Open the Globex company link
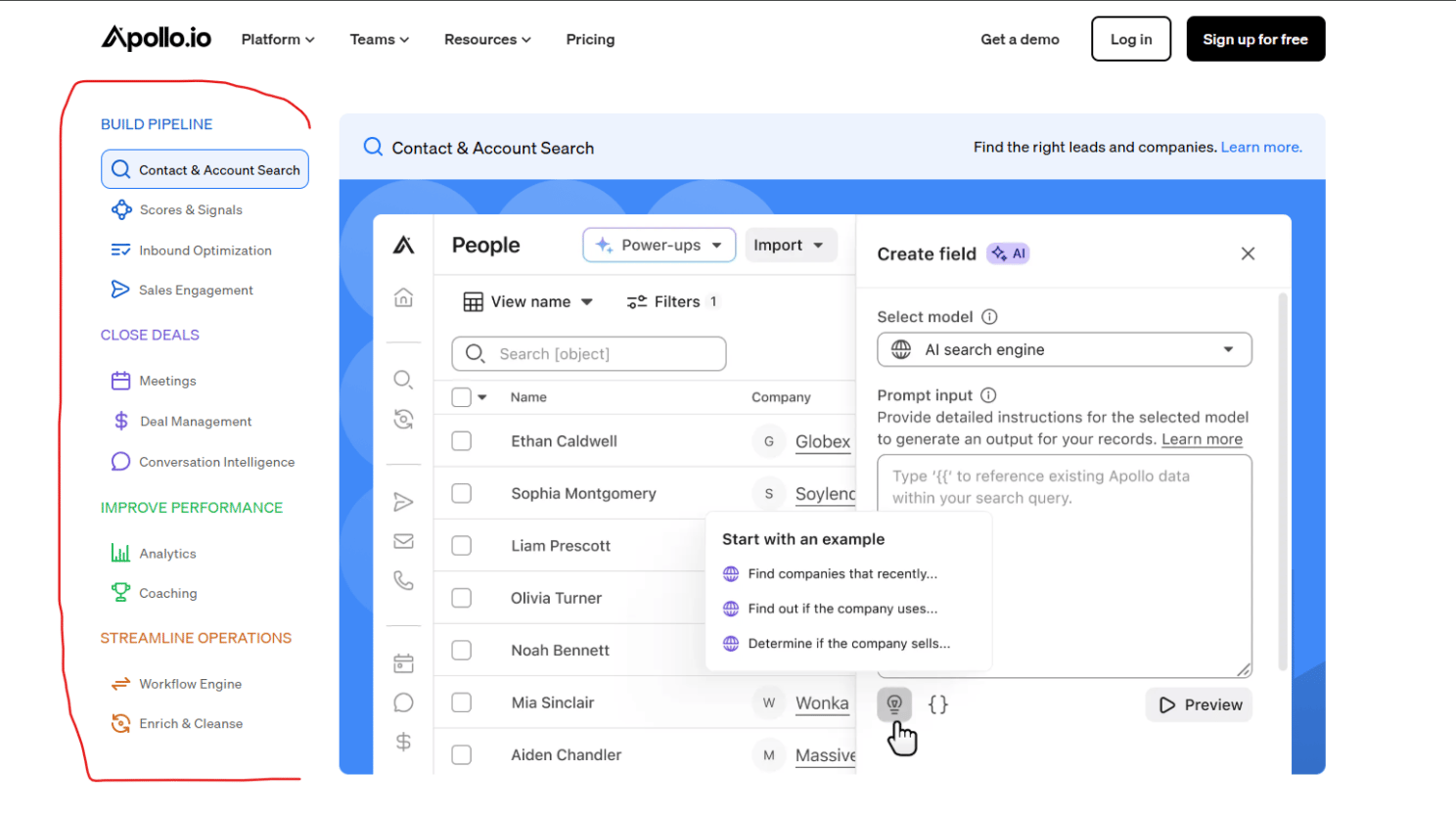 [823, 442]
